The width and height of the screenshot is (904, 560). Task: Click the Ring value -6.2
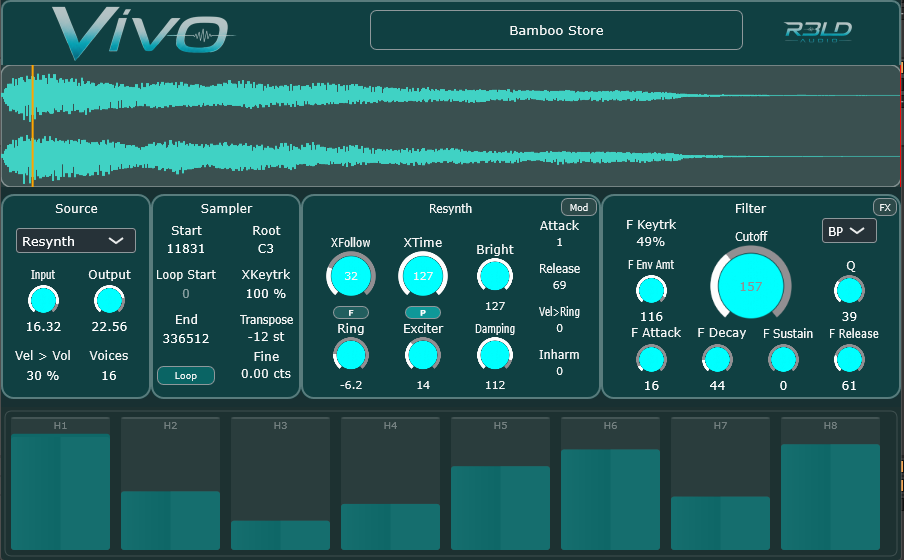pyautogui.click(x=351, y=385)
